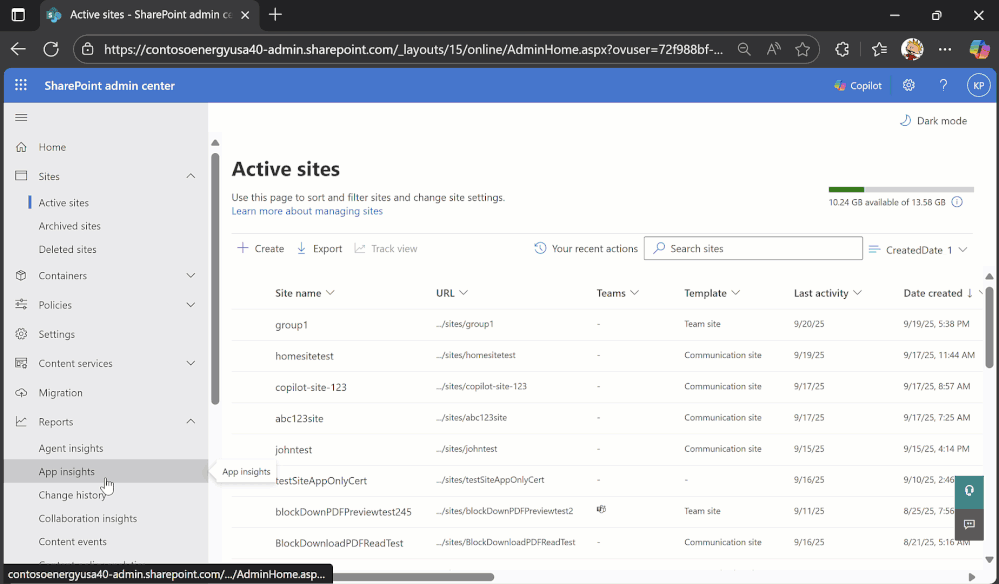Click the sidebar vertical scrollbar
Screen dimensions: 999x584
pyautogui.click(x=215, y=278)
